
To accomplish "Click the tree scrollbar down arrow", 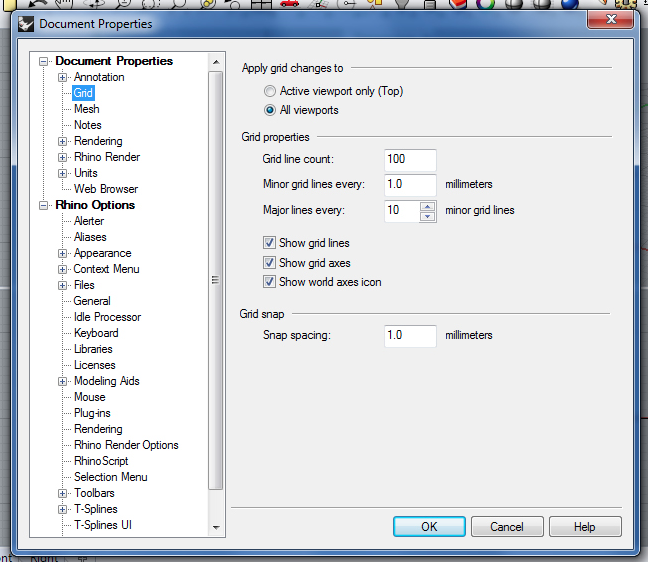I will pos(216,528).
